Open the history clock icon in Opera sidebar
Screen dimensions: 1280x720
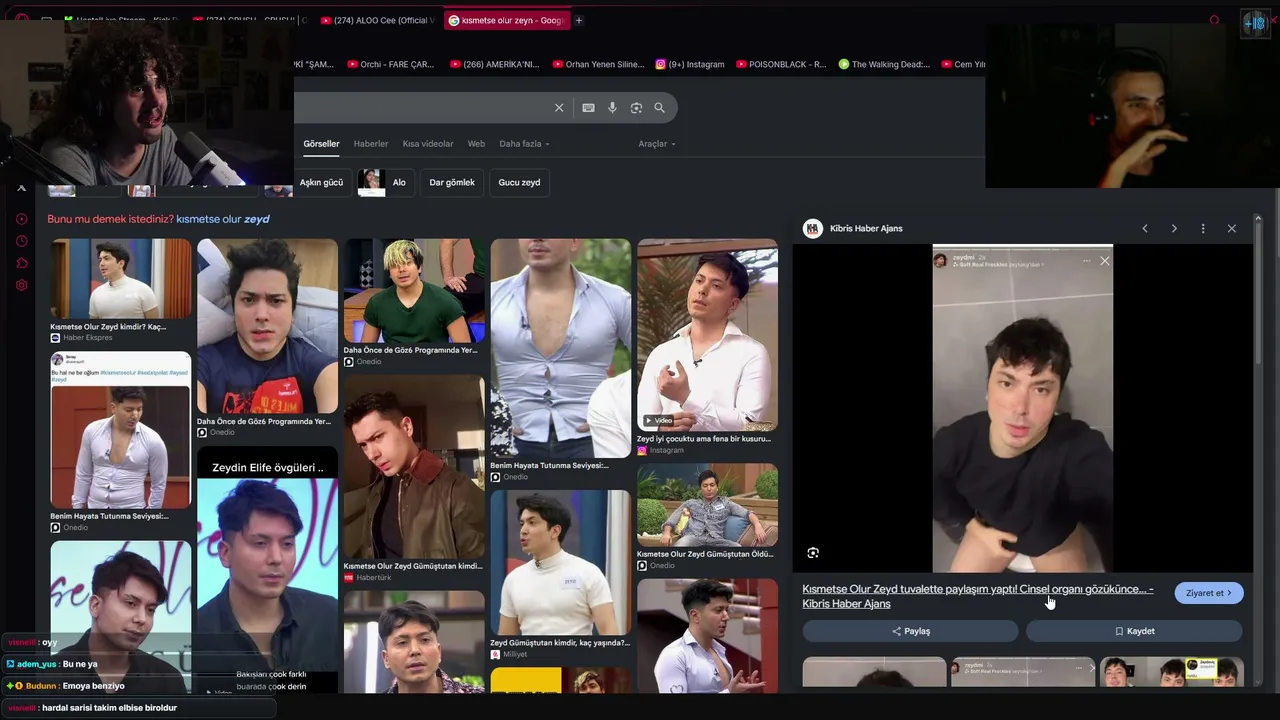[21, 241]
